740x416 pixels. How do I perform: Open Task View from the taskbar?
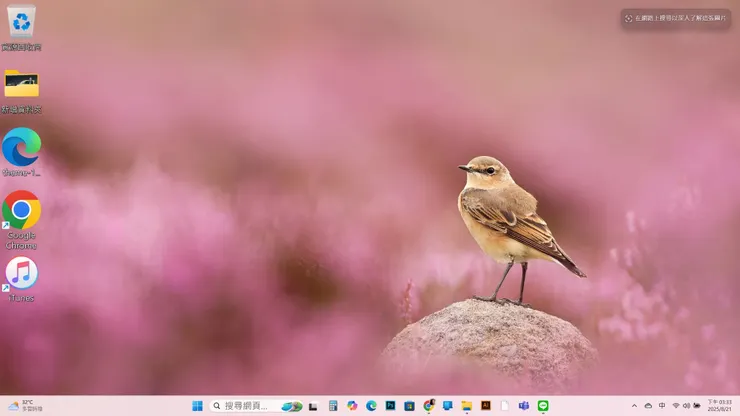[313, 406]
